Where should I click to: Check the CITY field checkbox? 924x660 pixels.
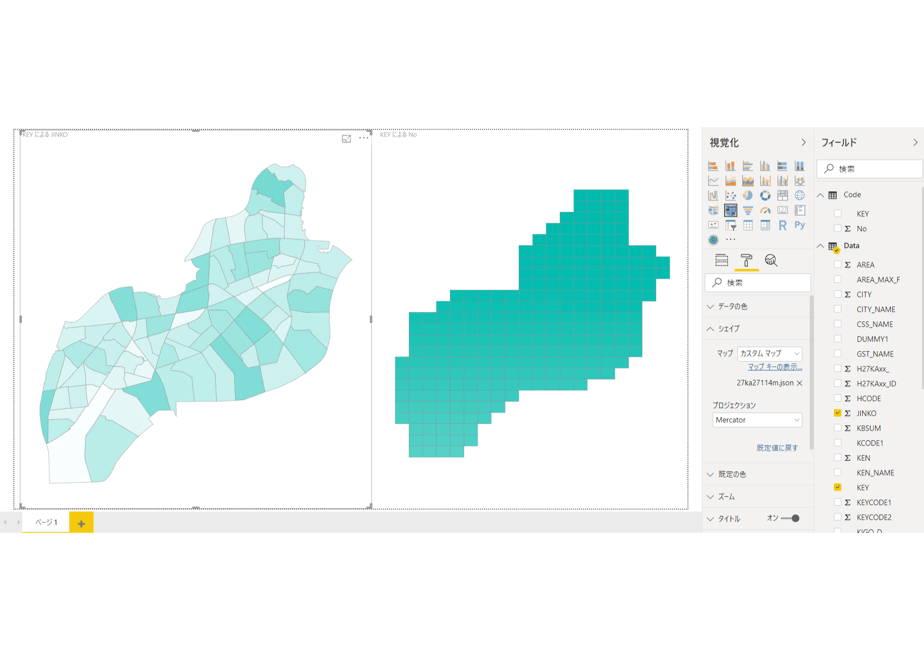click(x=837, y=294)
